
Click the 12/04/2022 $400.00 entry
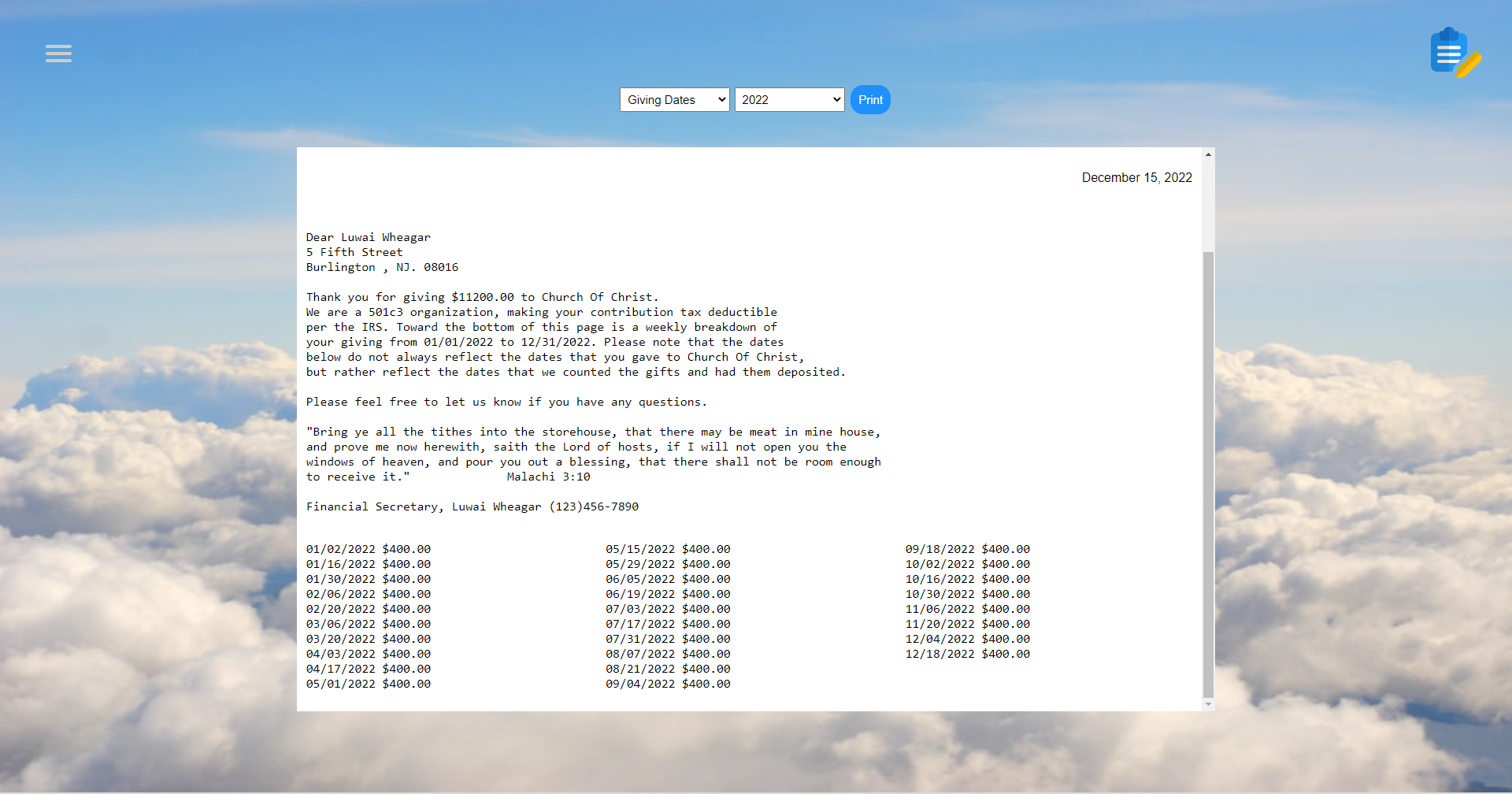click(968, 639)
